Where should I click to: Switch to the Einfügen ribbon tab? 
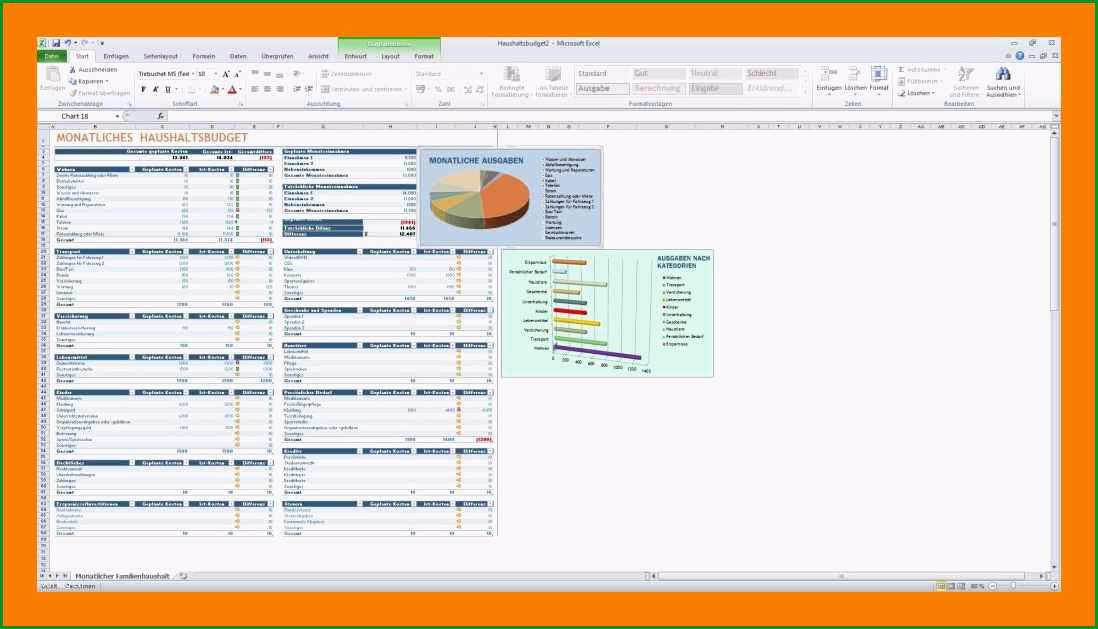[116, 56]
